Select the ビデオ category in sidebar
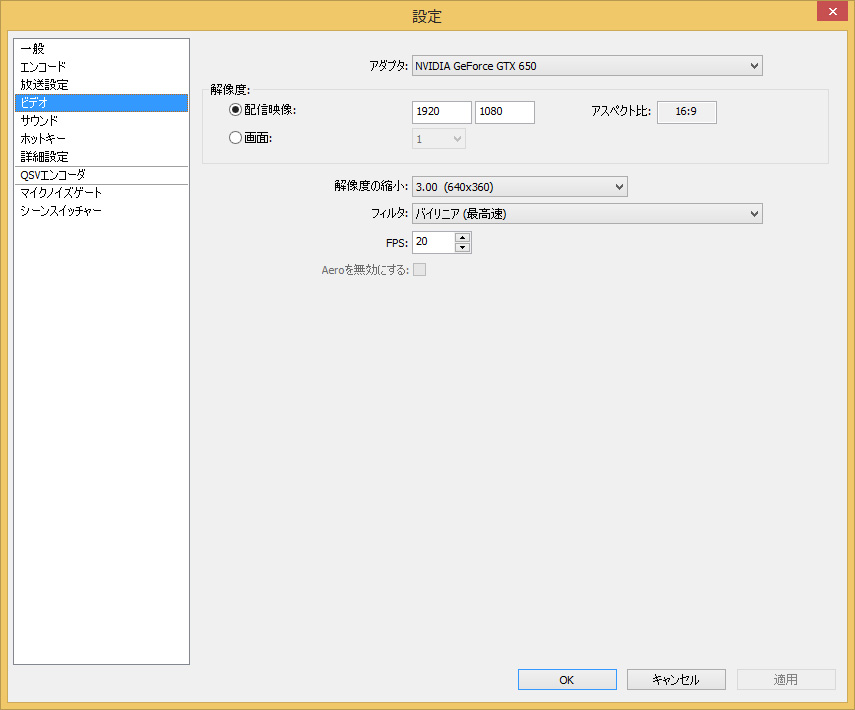 (101, 103)
